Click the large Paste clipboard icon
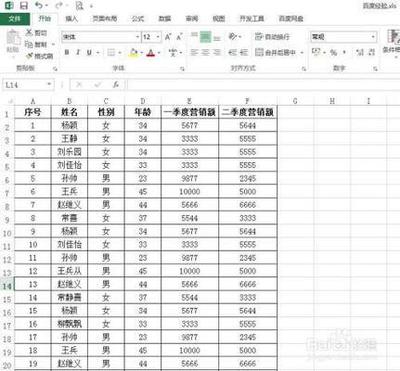This screenshot has height=371, width=400. [x=13, y=37]
